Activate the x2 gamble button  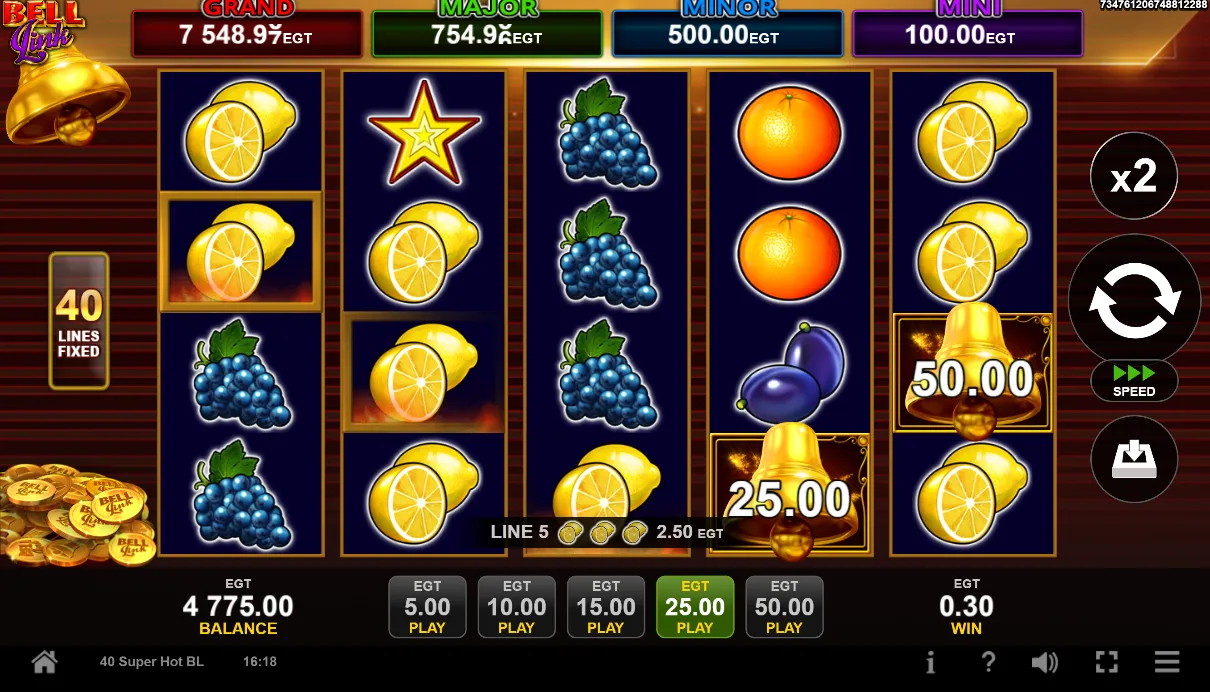(1134, 177)
